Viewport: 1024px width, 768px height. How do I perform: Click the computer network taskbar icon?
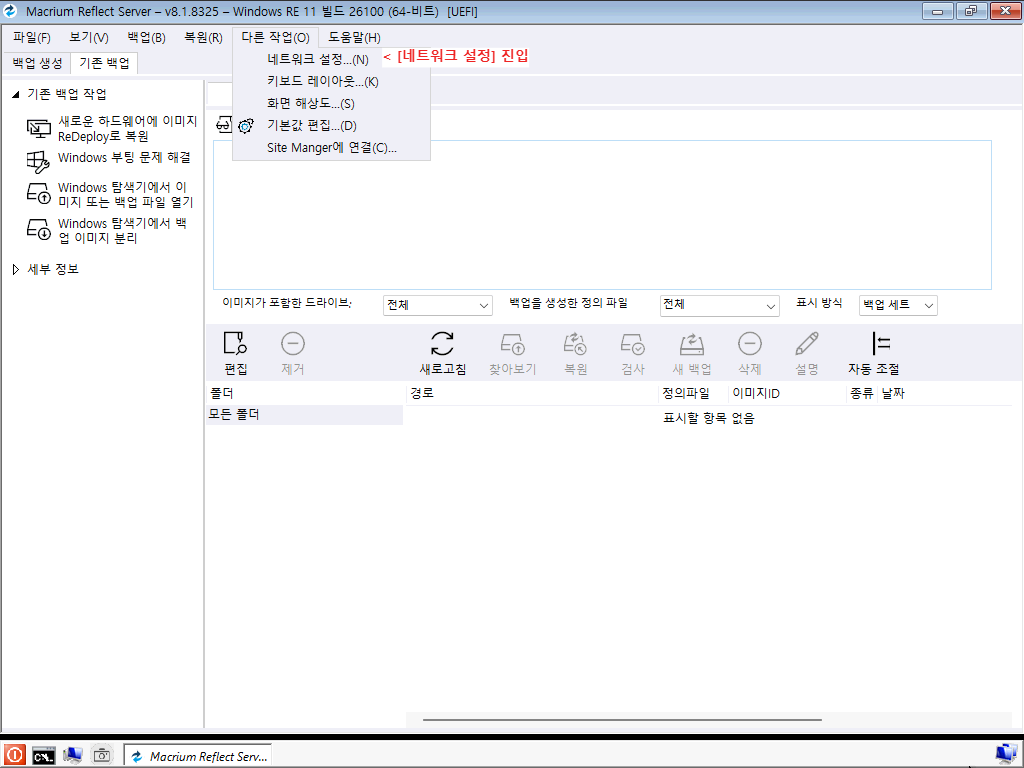click(x=72, y=755)
